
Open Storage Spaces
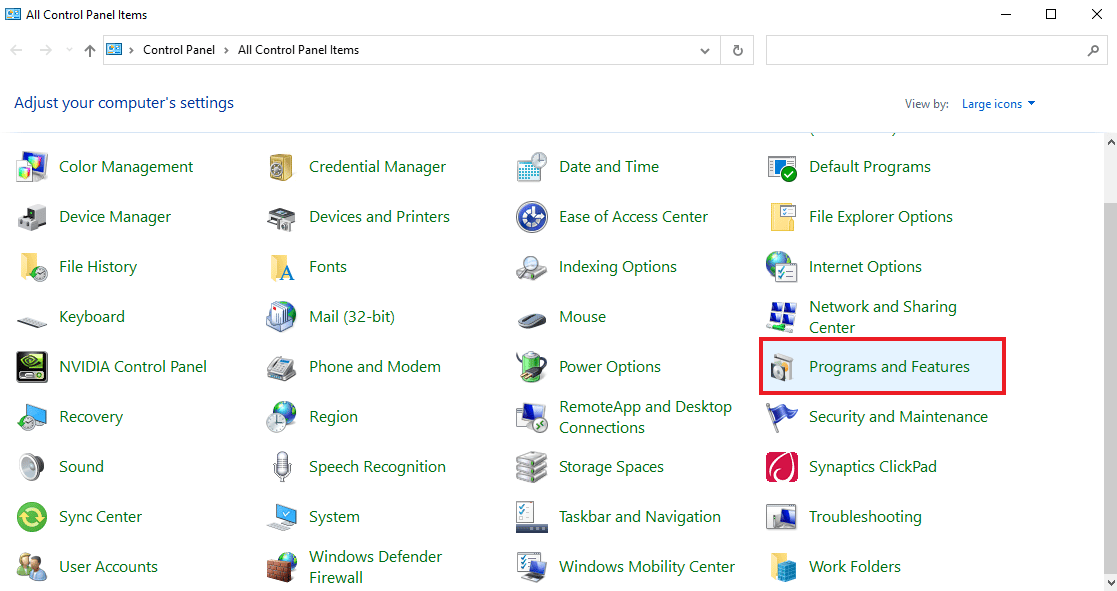click(611, 466)
